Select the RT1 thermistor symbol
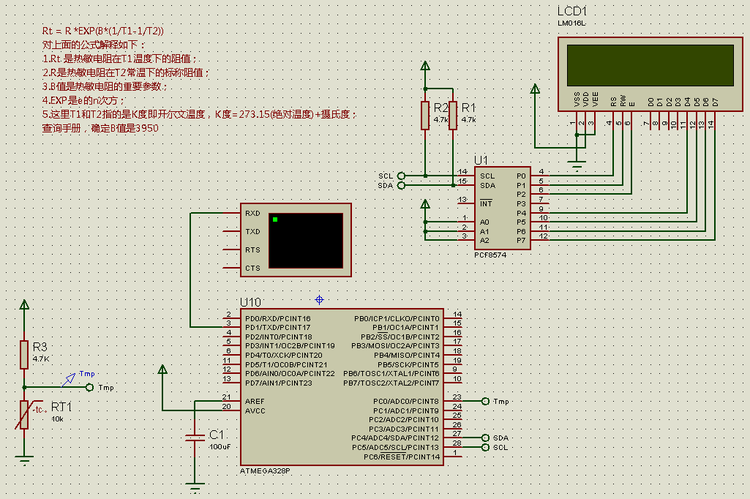Screen dimensions: 750x499 coord(25,415)
